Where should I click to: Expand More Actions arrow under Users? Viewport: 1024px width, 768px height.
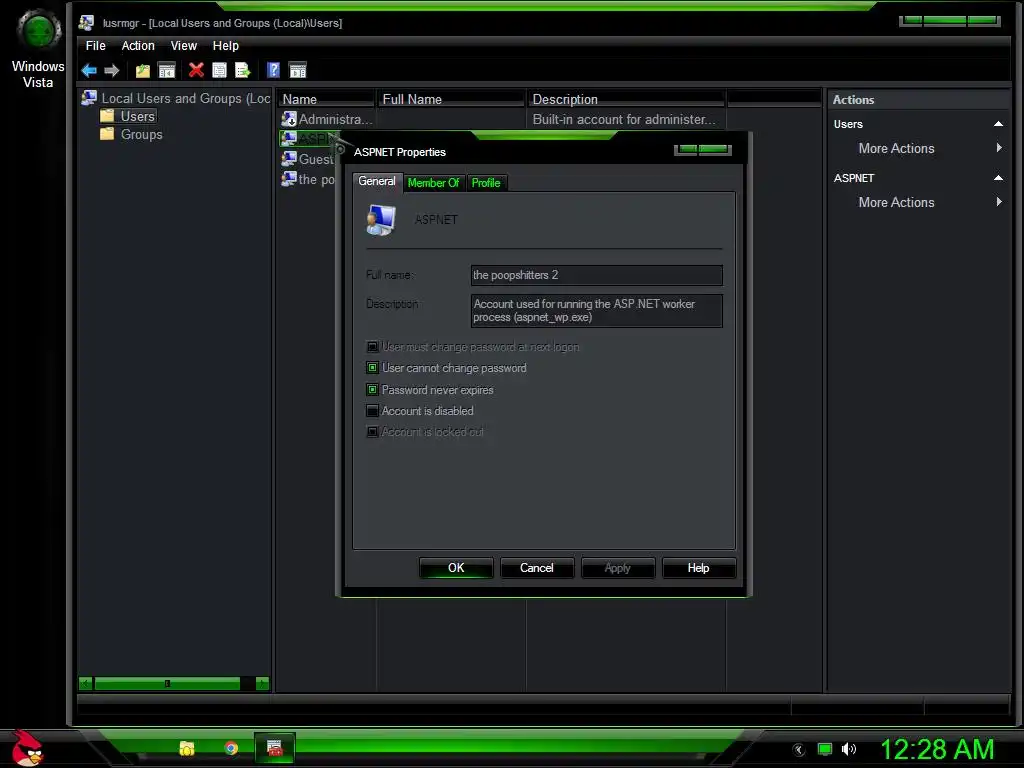coord(999,148)
